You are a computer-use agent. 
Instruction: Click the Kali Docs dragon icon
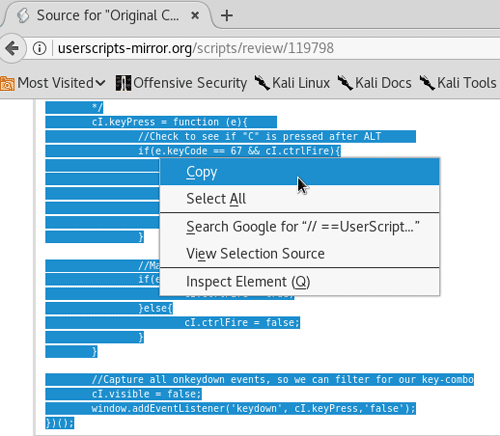(x=345, y=83)
